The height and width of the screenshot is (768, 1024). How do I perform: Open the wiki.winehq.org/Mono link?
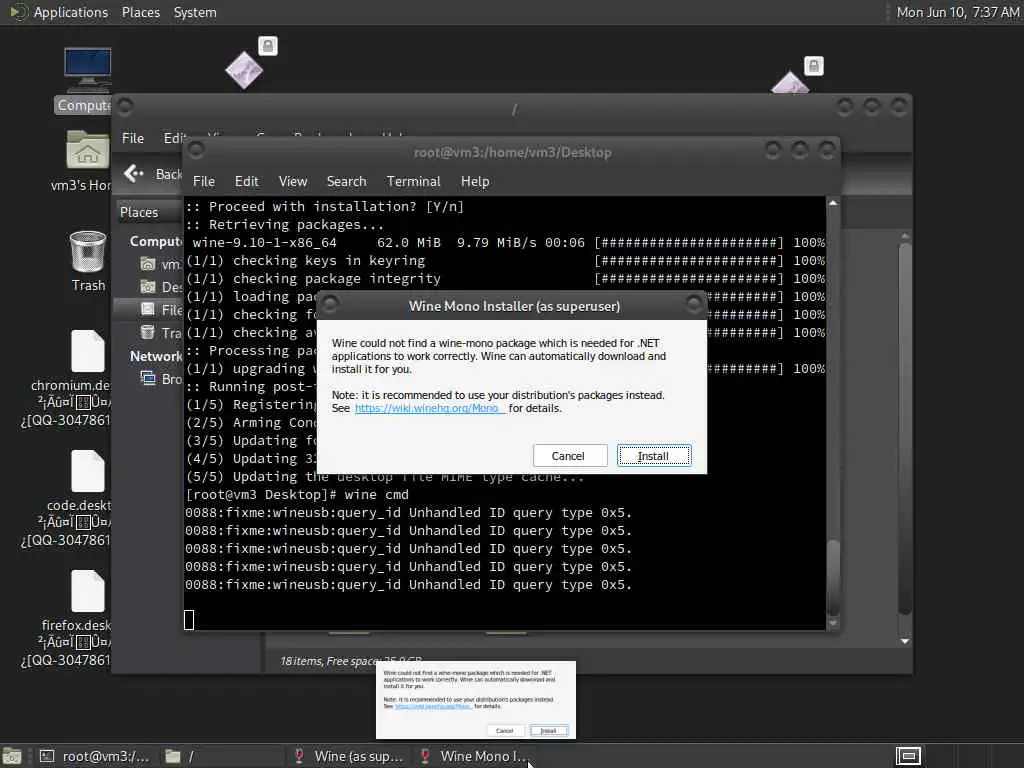coord(430,408)
